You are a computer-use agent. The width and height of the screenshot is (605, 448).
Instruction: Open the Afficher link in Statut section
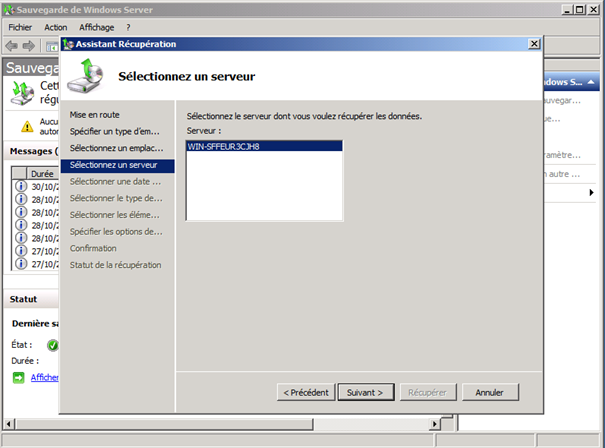(44, 377)
